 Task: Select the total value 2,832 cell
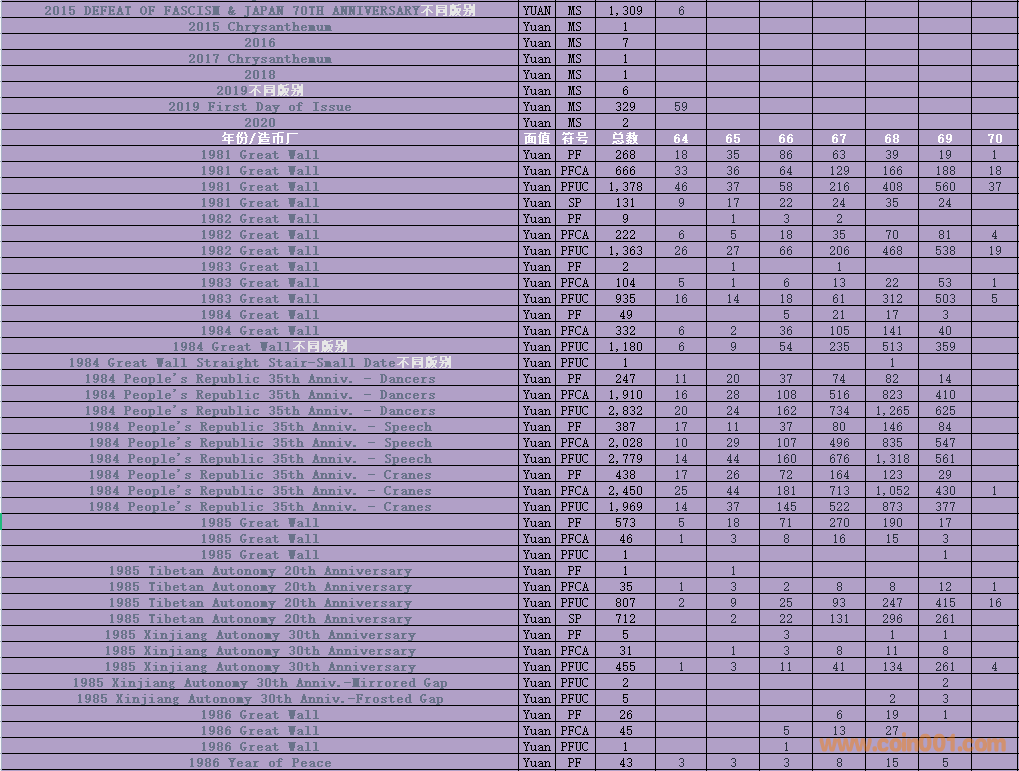(x=625, y=411)
